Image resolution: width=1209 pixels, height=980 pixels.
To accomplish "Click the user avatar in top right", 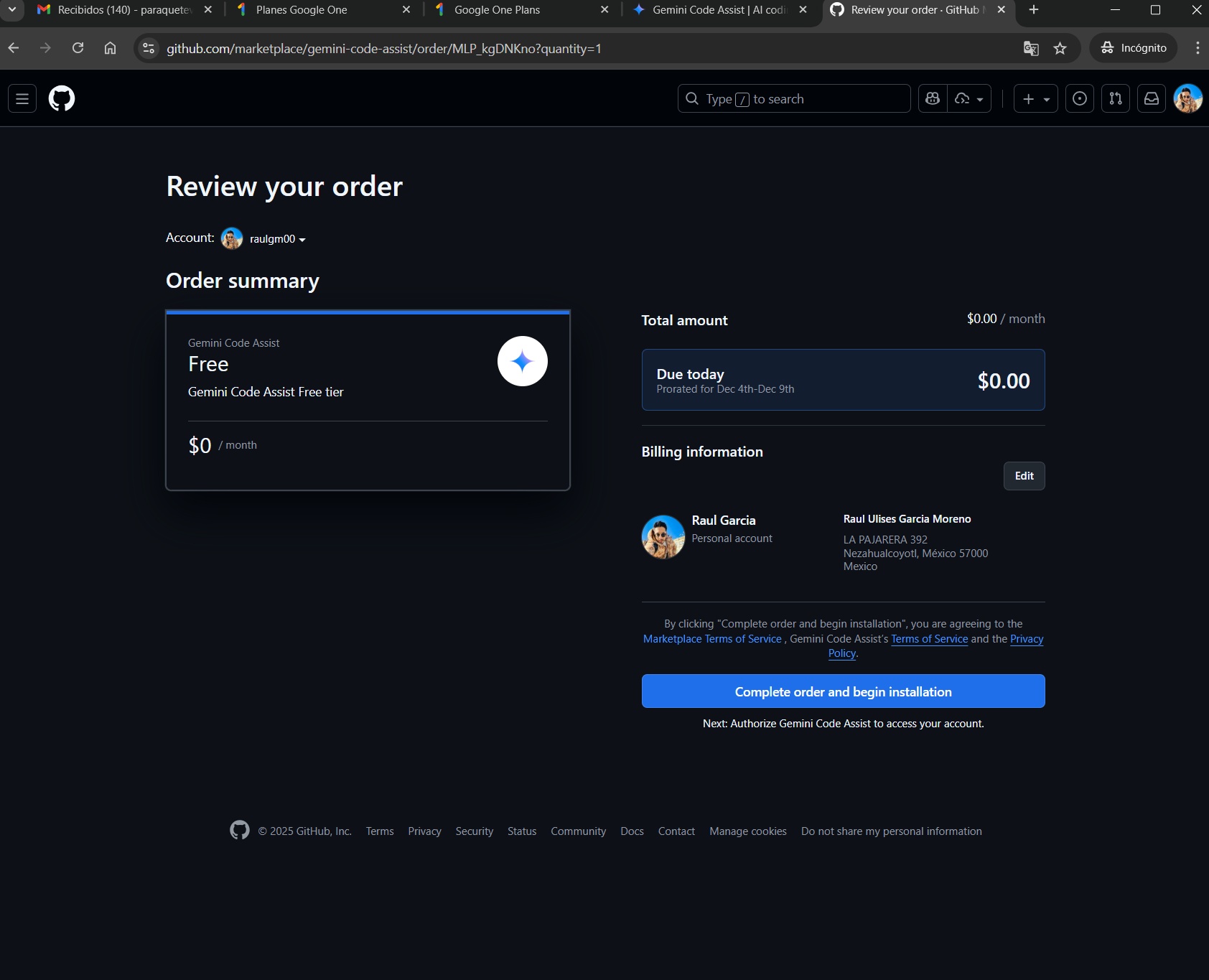I will (x=1187, y=98).
